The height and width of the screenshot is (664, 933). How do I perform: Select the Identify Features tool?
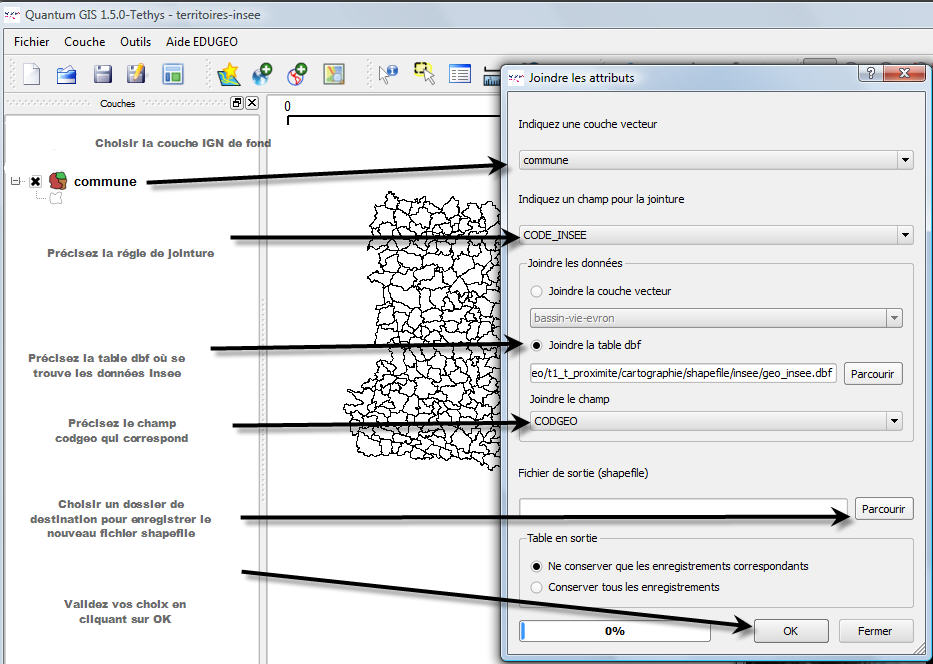coord(388,74)
